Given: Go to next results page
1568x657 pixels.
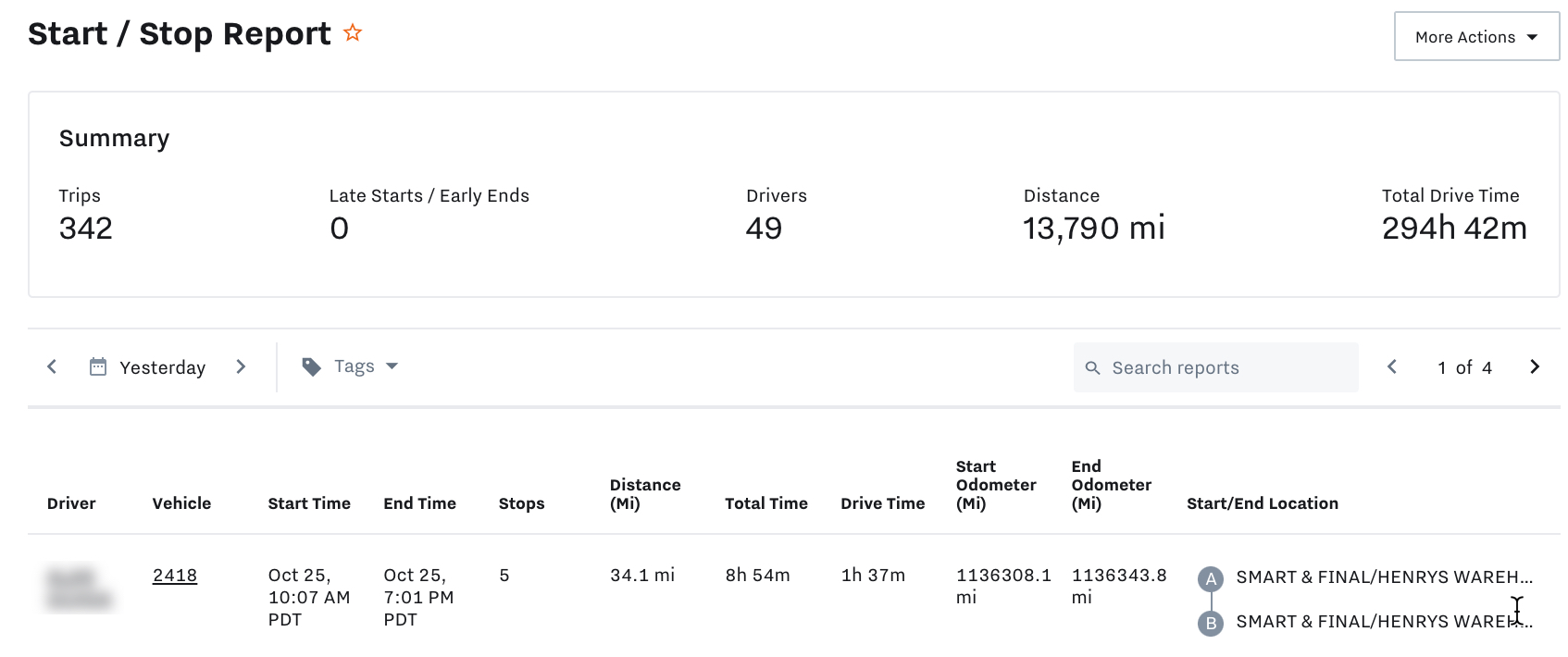Looking at the screenshot, I should tap(1534, 367).
